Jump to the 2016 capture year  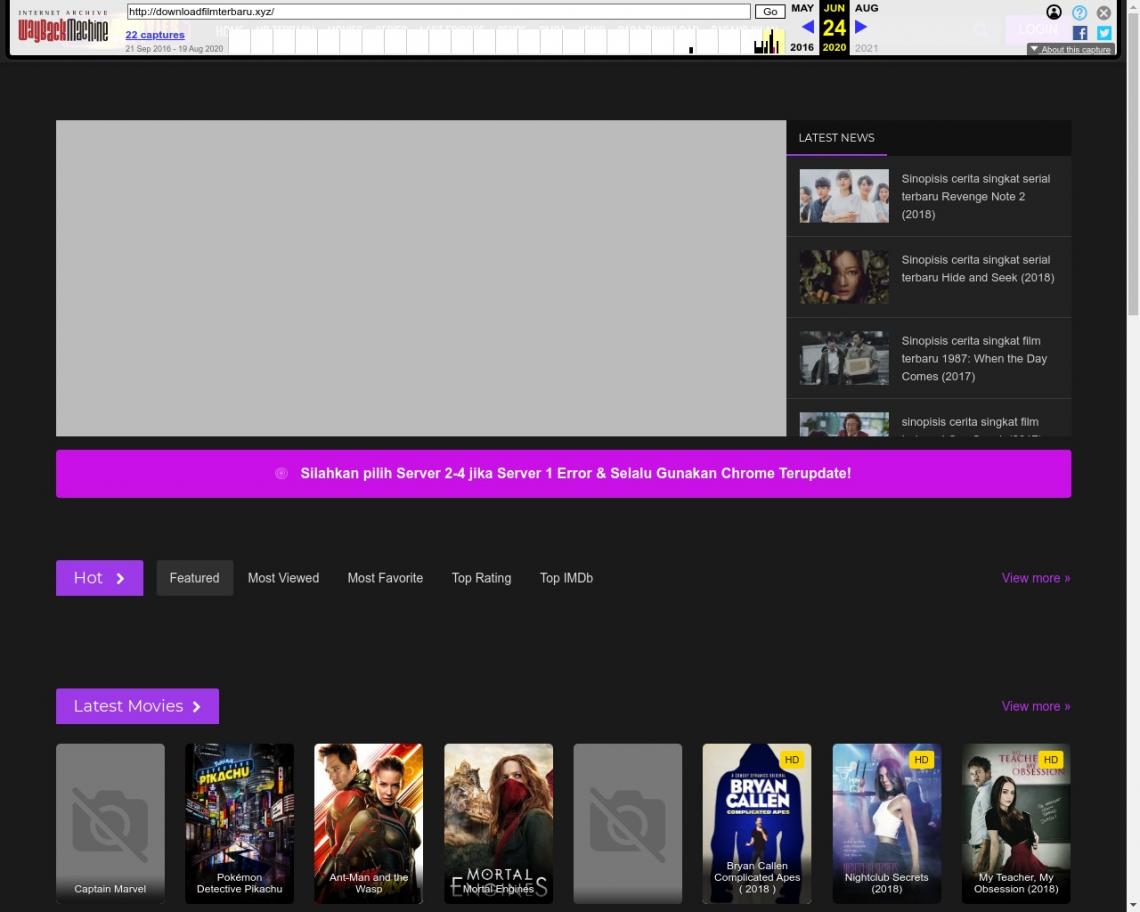pos(801,47)
